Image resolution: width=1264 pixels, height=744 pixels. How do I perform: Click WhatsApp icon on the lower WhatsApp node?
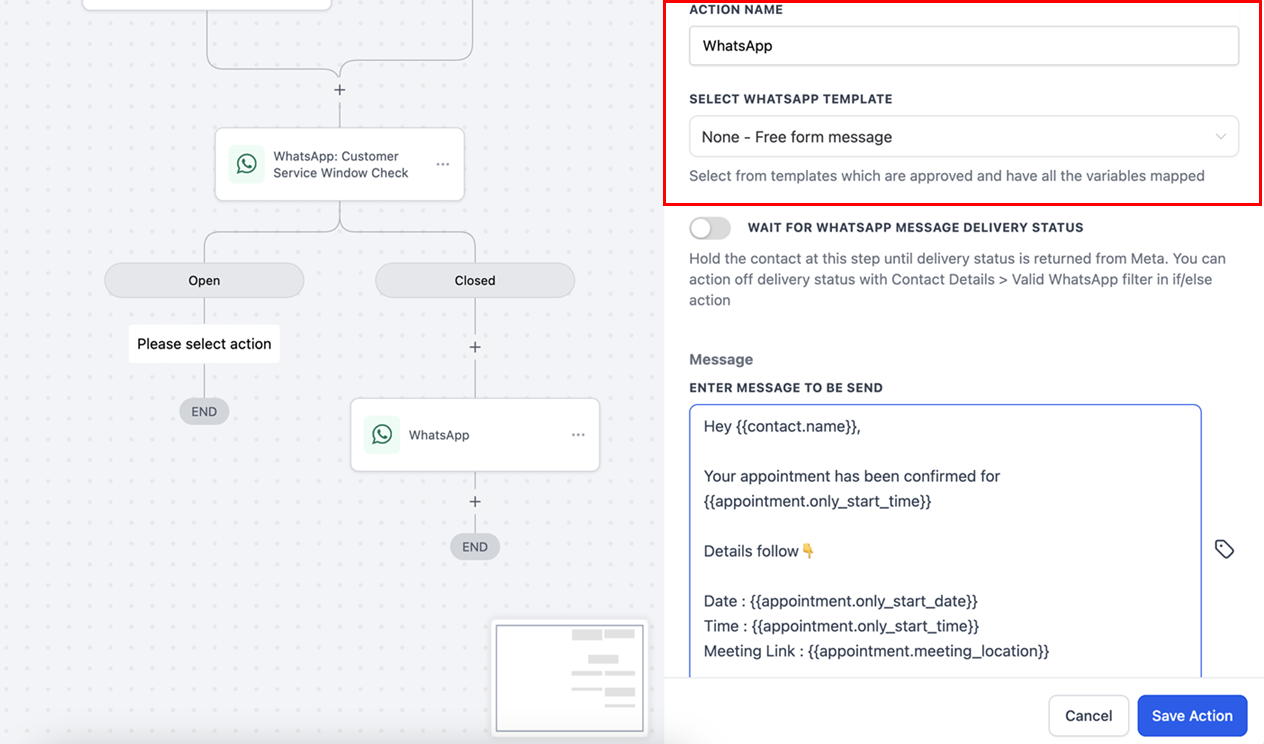tap(382, 435)
